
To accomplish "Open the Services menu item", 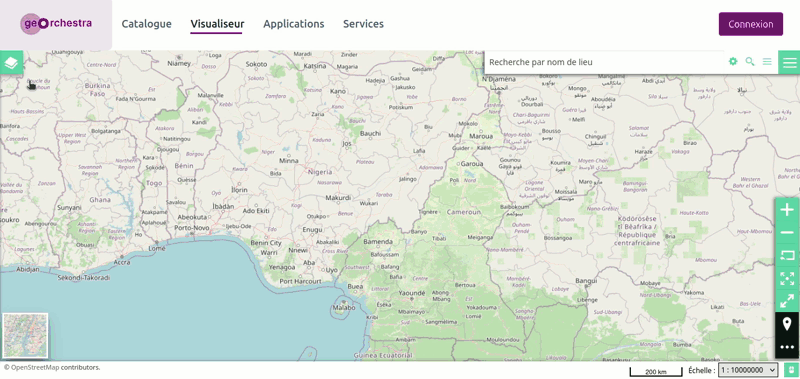I will [363, 24].
